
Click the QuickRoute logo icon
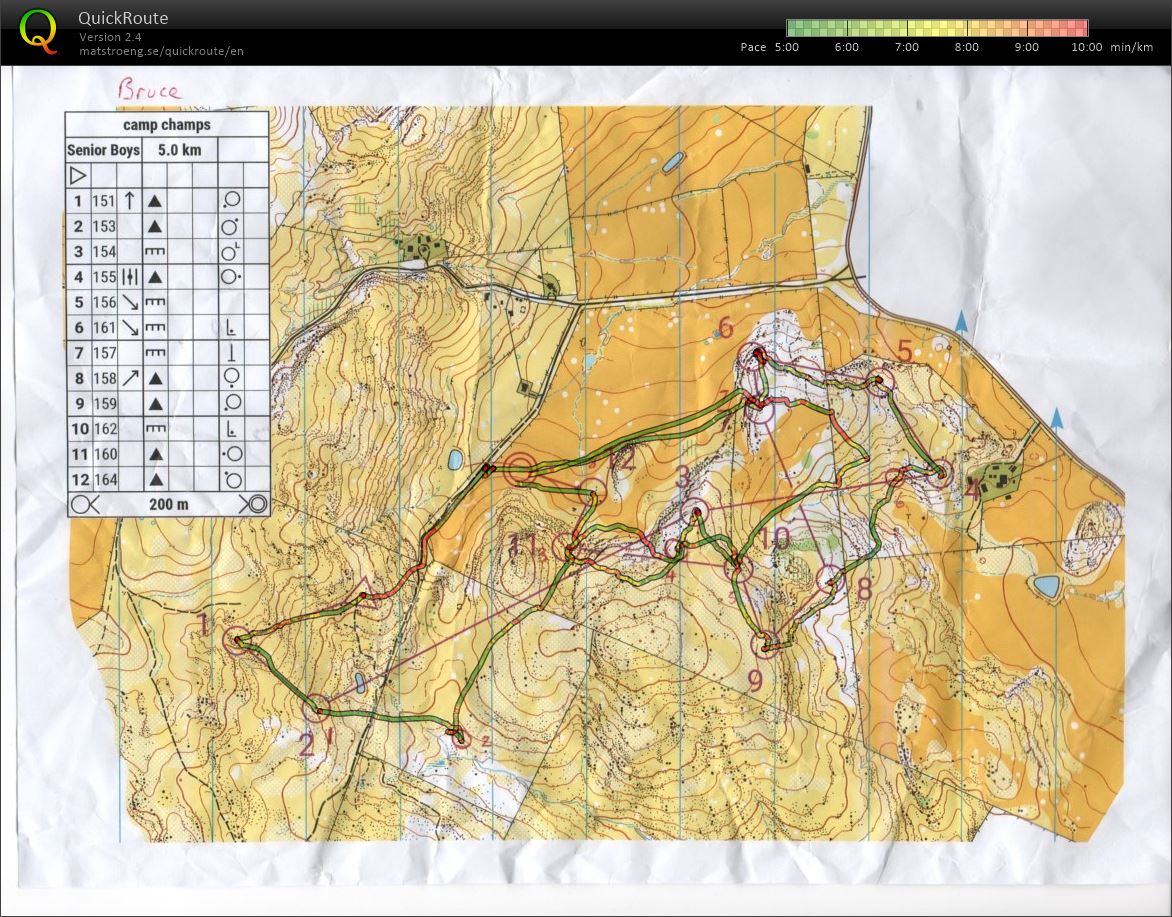pos(38,30)
